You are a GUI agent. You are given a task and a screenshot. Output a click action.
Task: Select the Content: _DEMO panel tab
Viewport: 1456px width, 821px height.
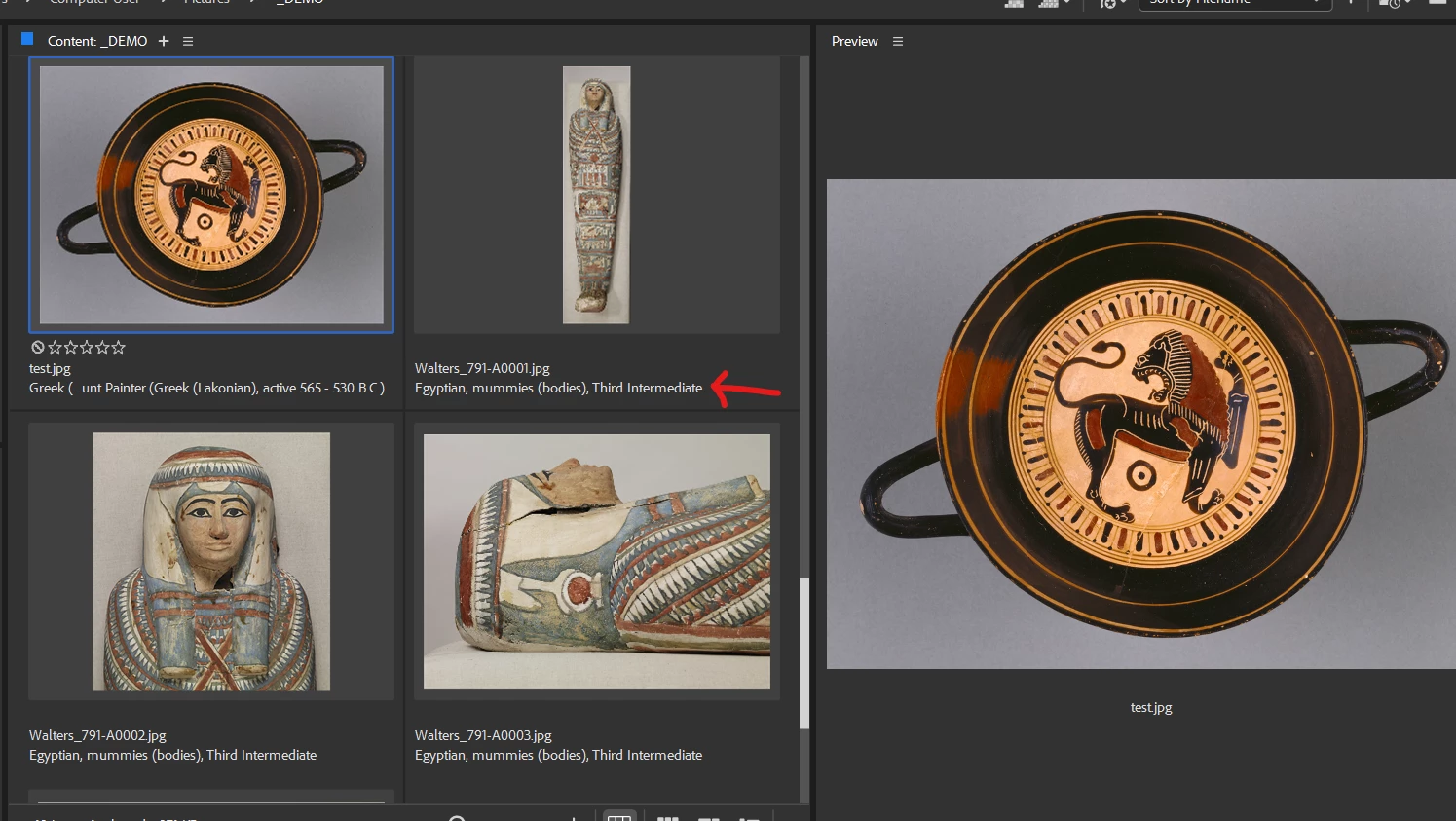click(x=97, y=41)
